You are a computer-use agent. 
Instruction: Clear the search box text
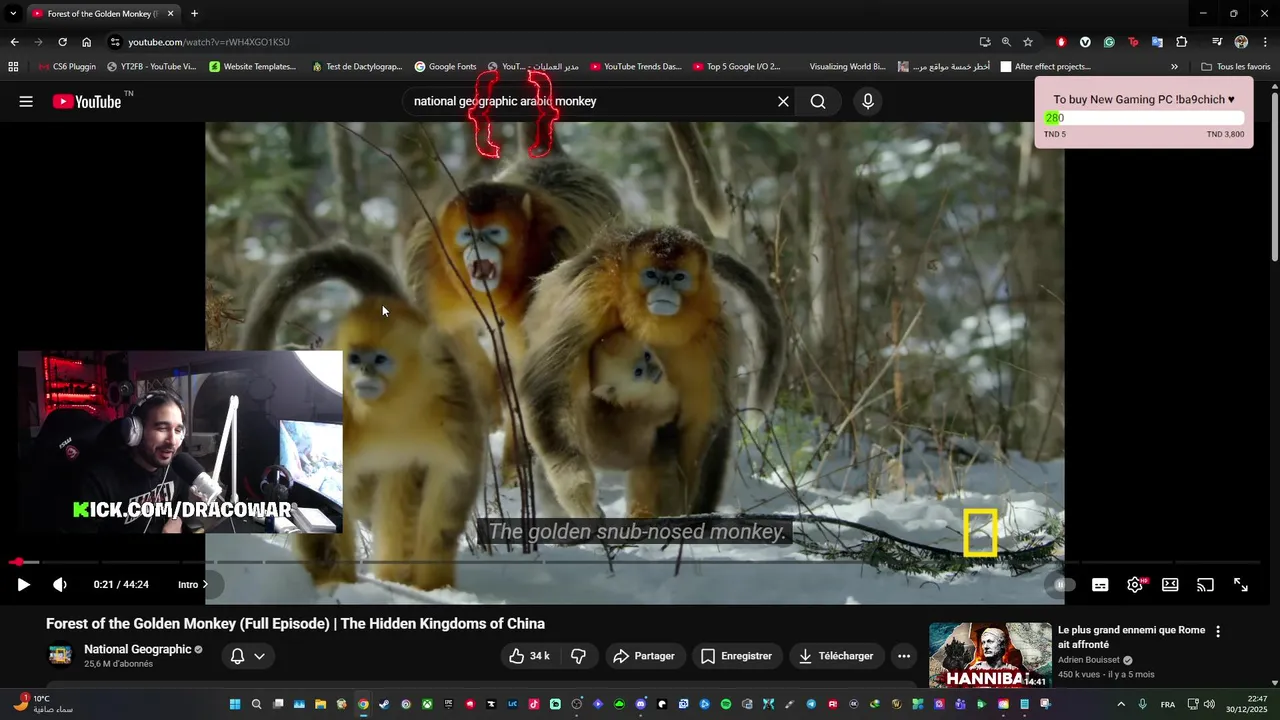783,101
